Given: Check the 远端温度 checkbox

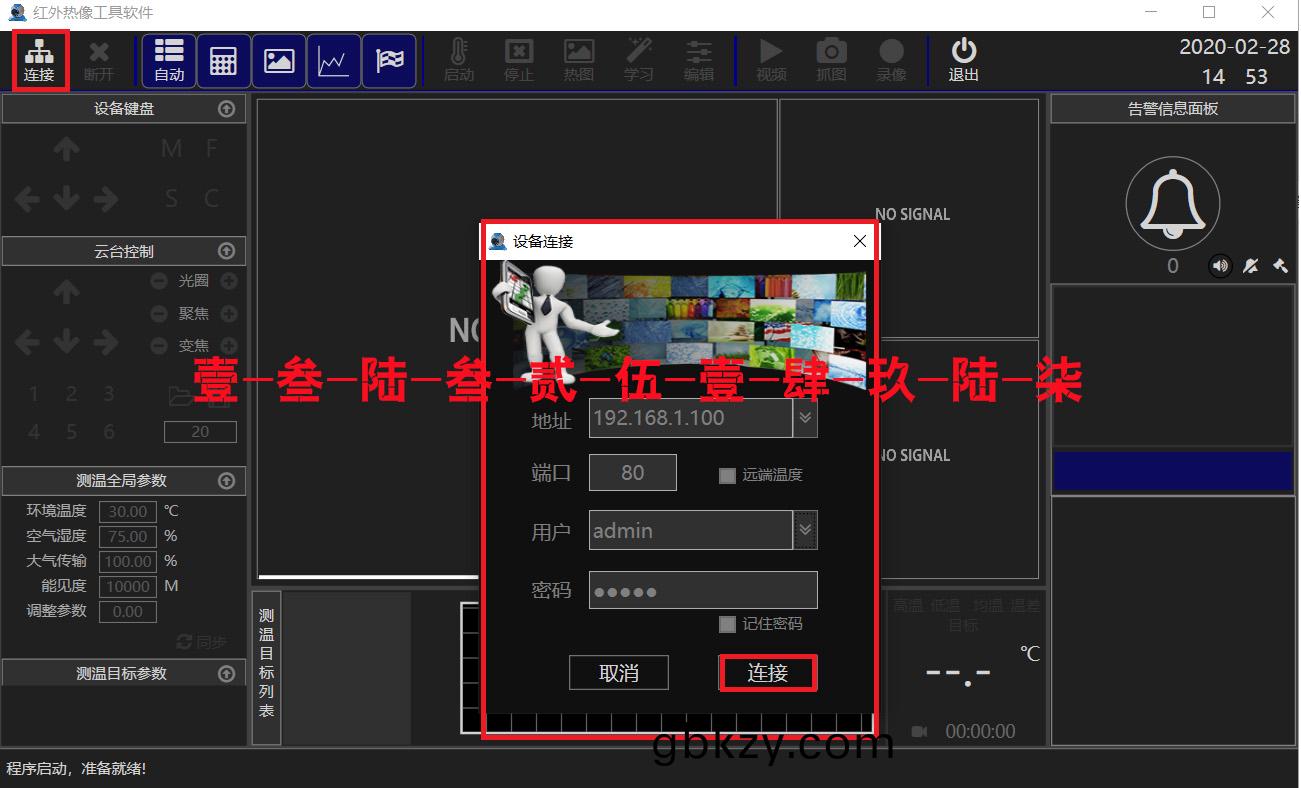Looking at the screenshot, I should point(727,476).
